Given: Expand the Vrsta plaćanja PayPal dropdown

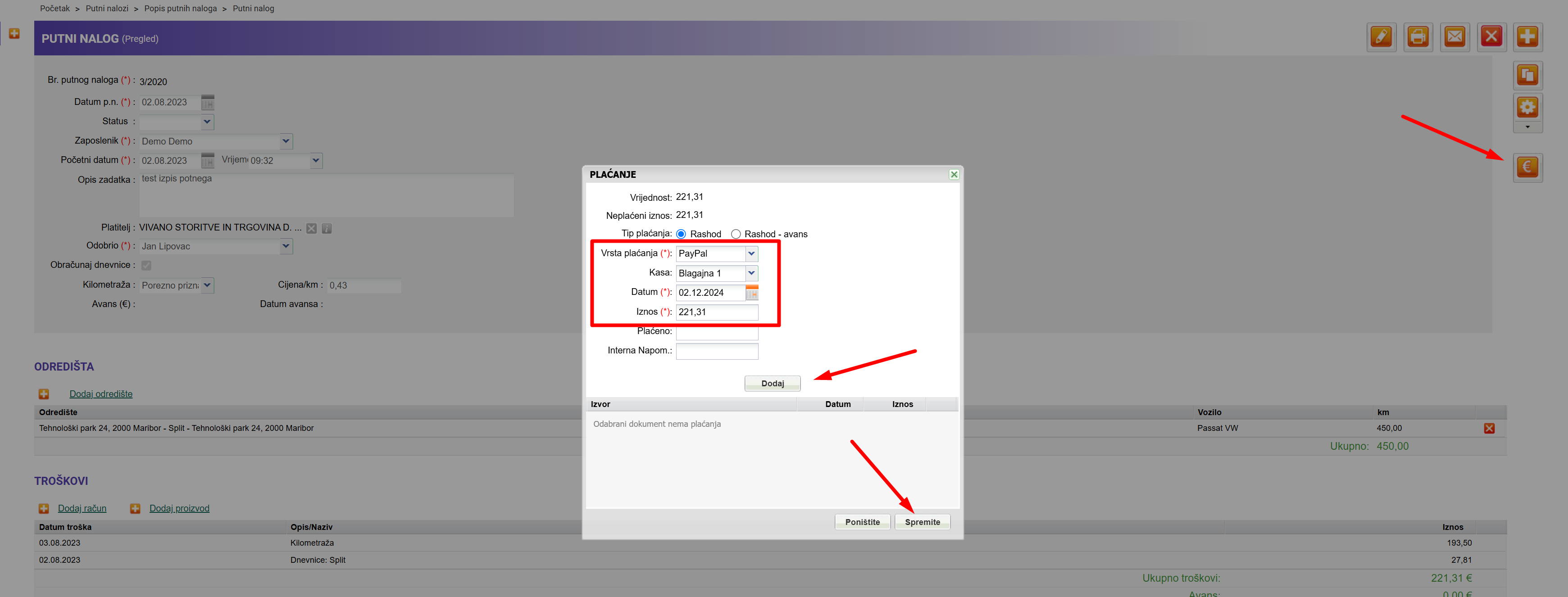Looking at the screenshot, I should (x=751, y=254).
